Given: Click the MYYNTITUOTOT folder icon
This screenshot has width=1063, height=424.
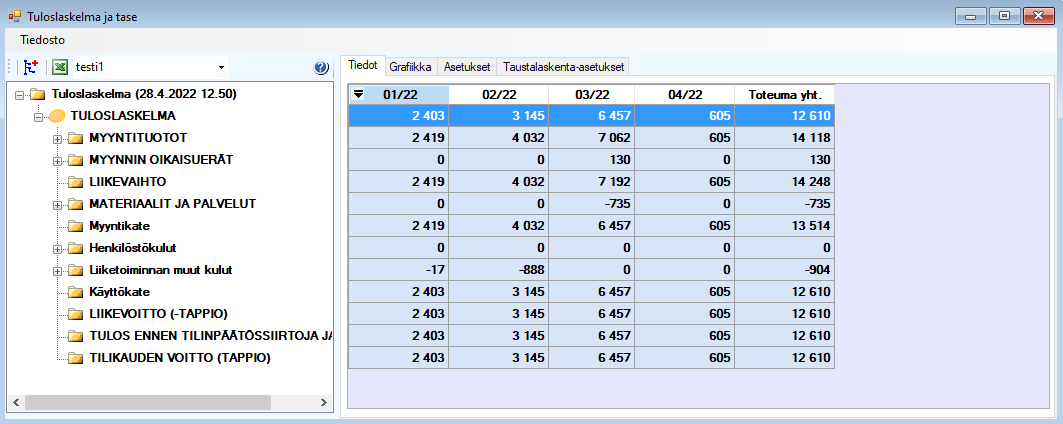Looking at the screenshot, I should click(x=75, y=138).
